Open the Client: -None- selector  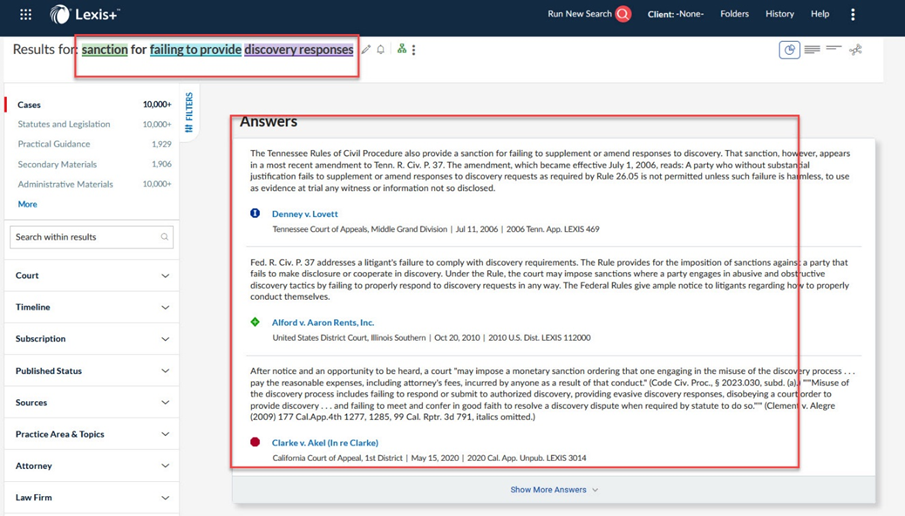[x=675, y=14]
